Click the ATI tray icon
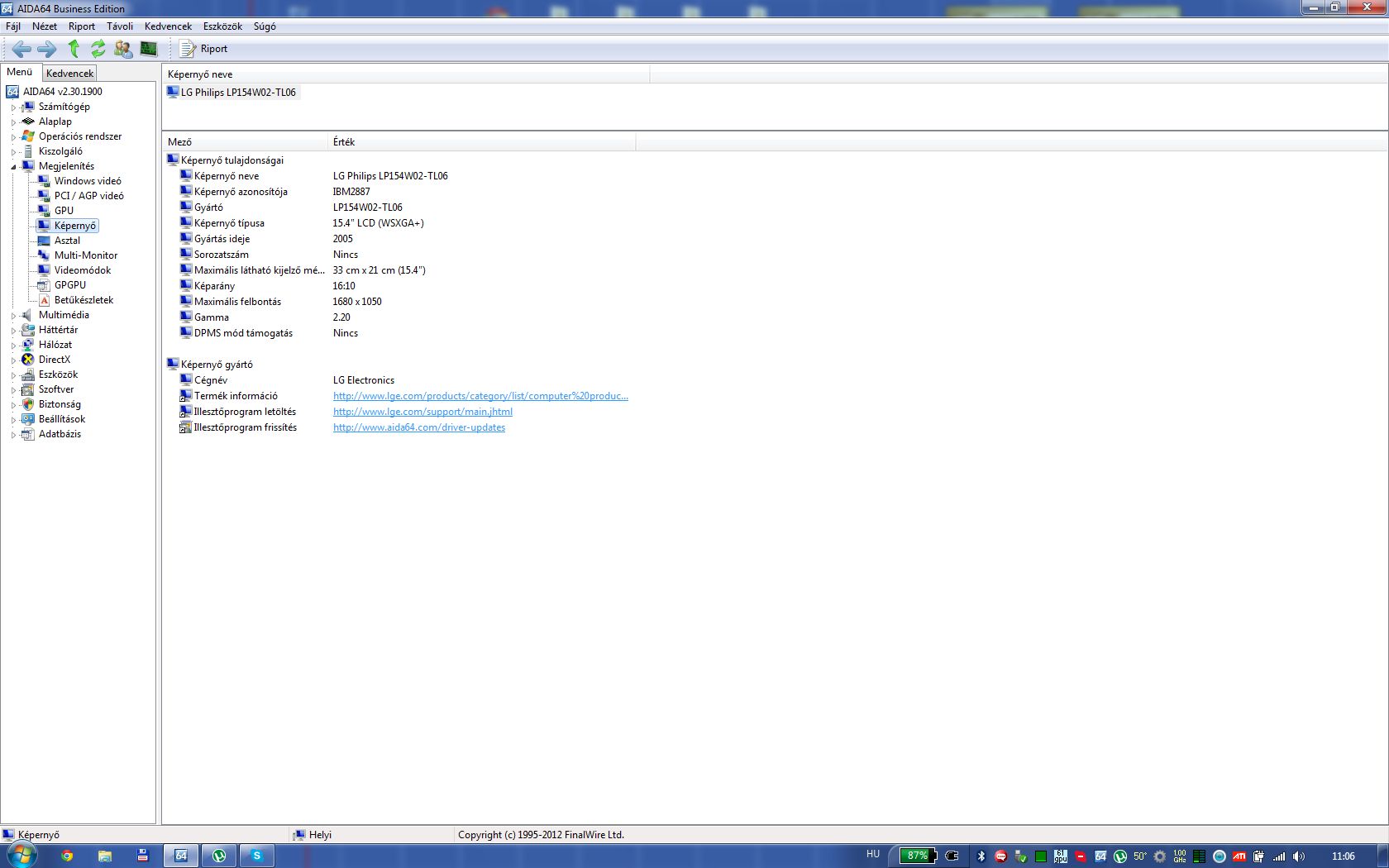 click(x=1239, y=856)
